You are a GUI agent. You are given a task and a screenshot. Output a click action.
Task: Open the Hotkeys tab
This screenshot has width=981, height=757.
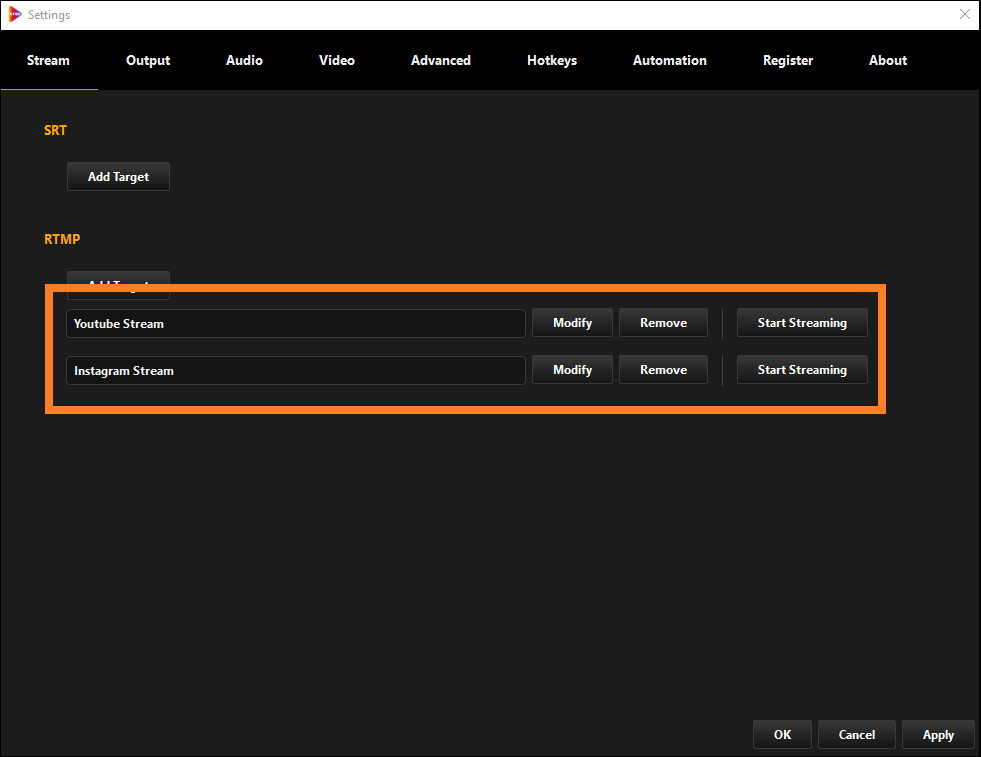point(552,61)
